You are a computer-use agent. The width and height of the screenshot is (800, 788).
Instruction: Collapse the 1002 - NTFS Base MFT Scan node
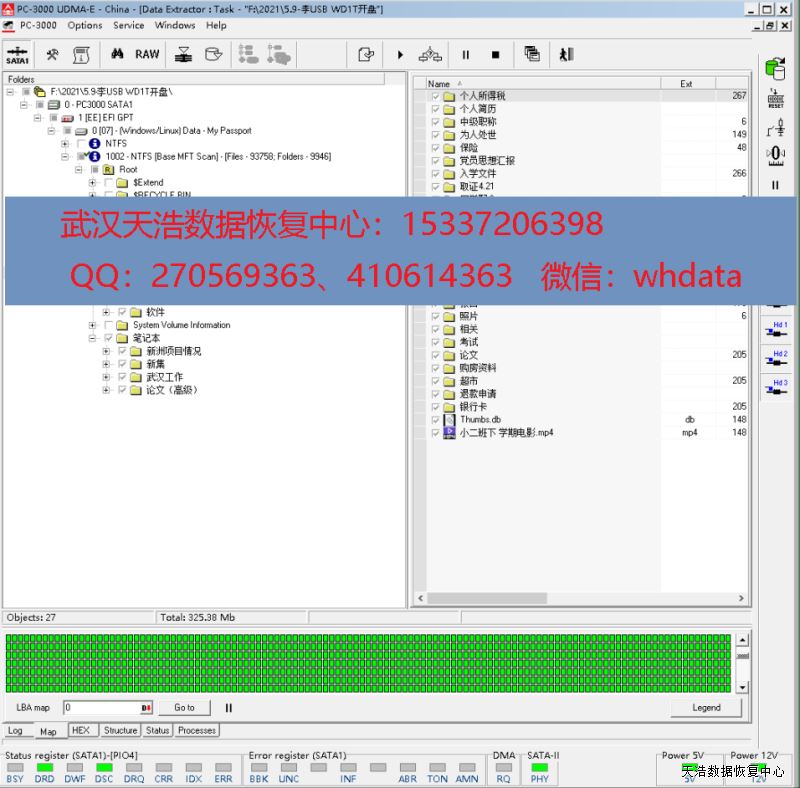pos(65,157)
